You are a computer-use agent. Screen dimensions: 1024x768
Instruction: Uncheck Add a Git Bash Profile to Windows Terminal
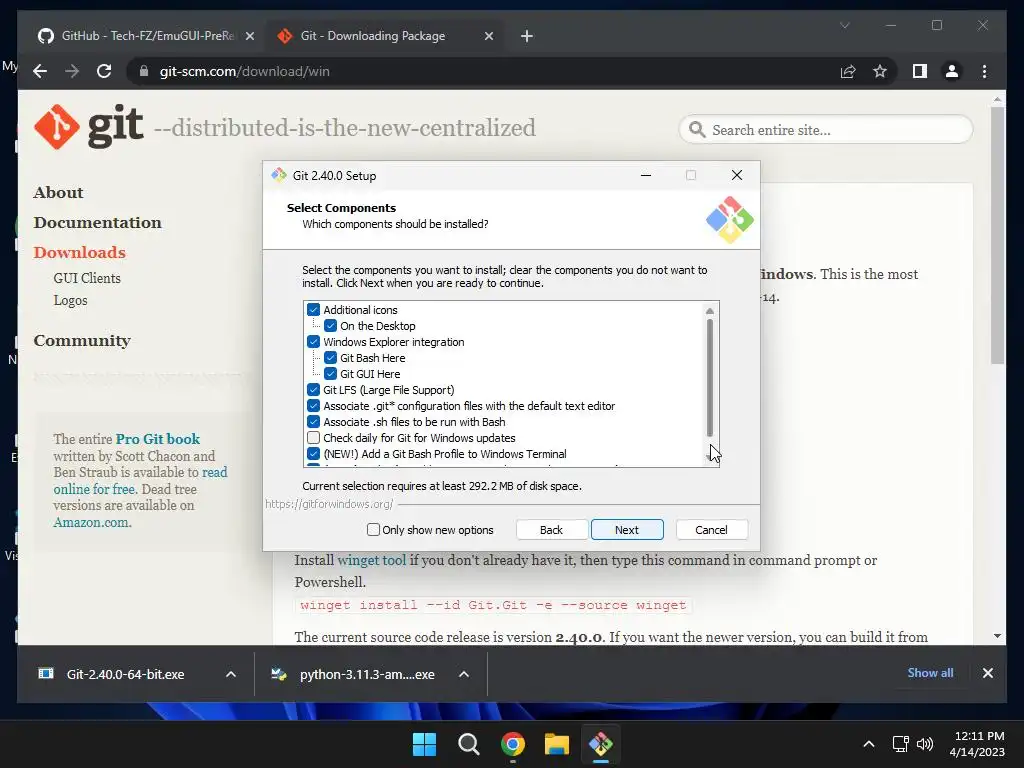click(313, 454)
